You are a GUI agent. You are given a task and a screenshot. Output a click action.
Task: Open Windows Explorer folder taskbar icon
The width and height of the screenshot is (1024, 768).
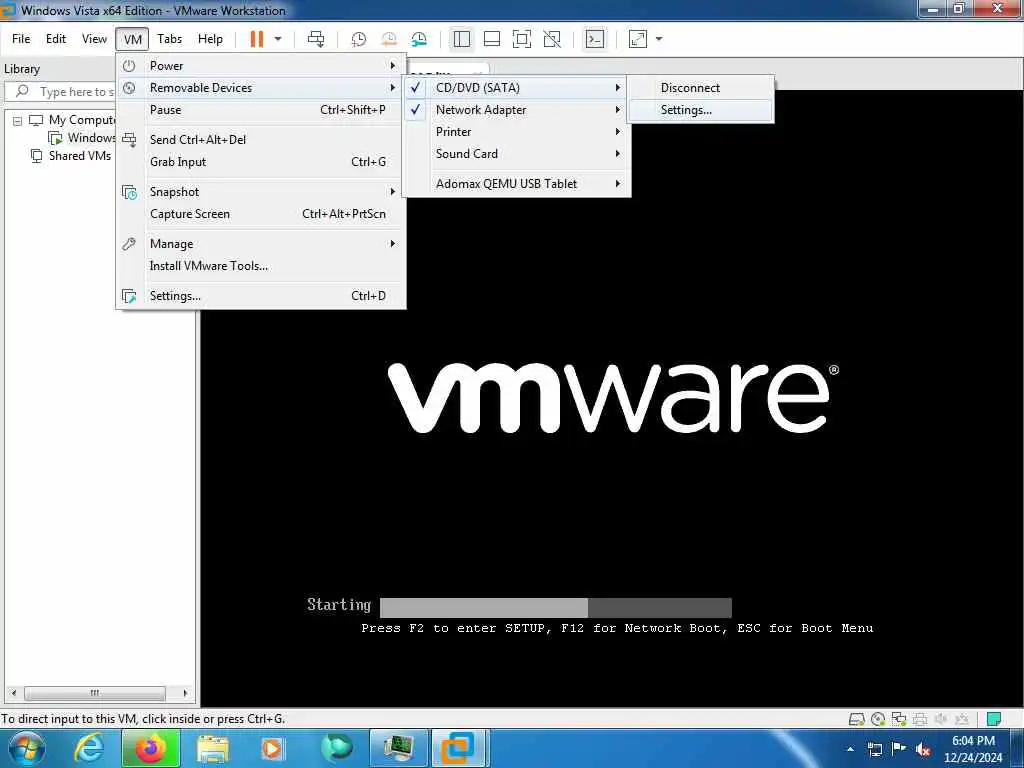(x=213, y=748)
